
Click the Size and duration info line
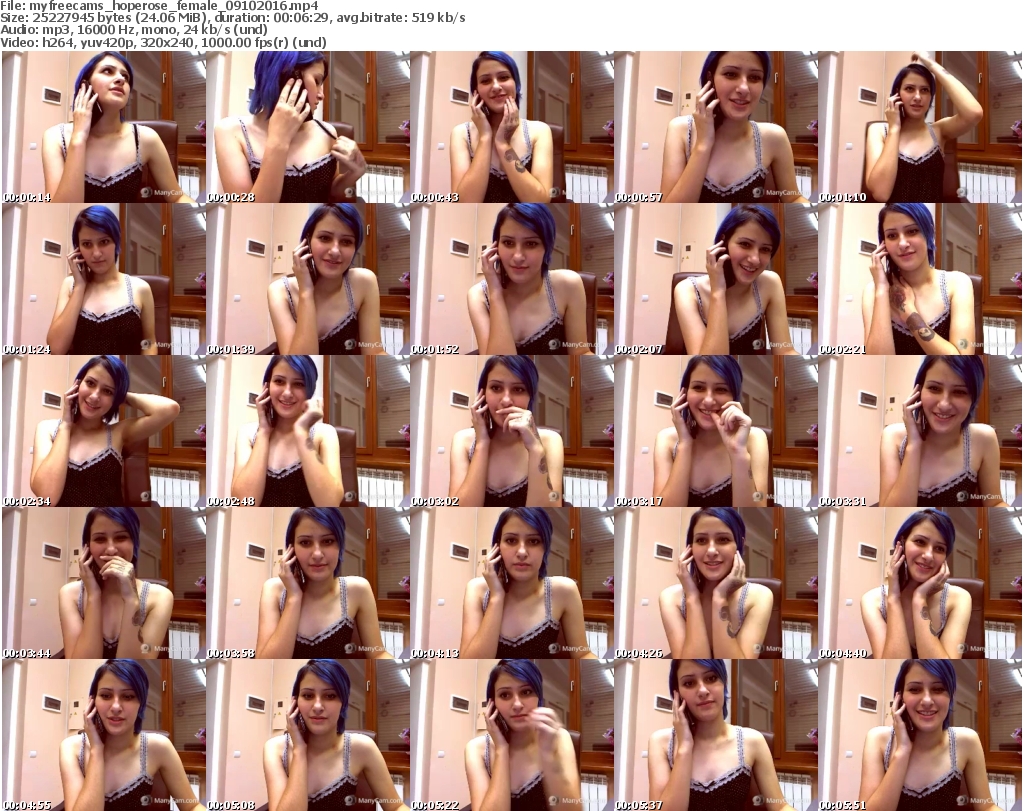(x=234, y=19)
